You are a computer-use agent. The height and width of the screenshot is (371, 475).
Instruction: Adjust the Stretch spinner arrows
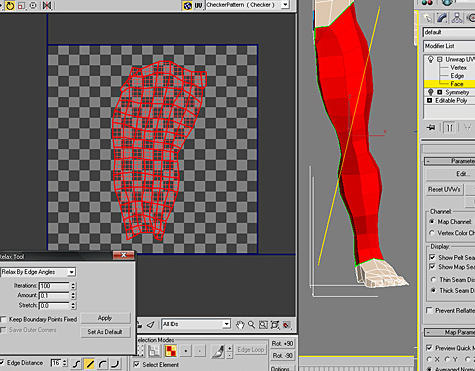coord(73,305)
